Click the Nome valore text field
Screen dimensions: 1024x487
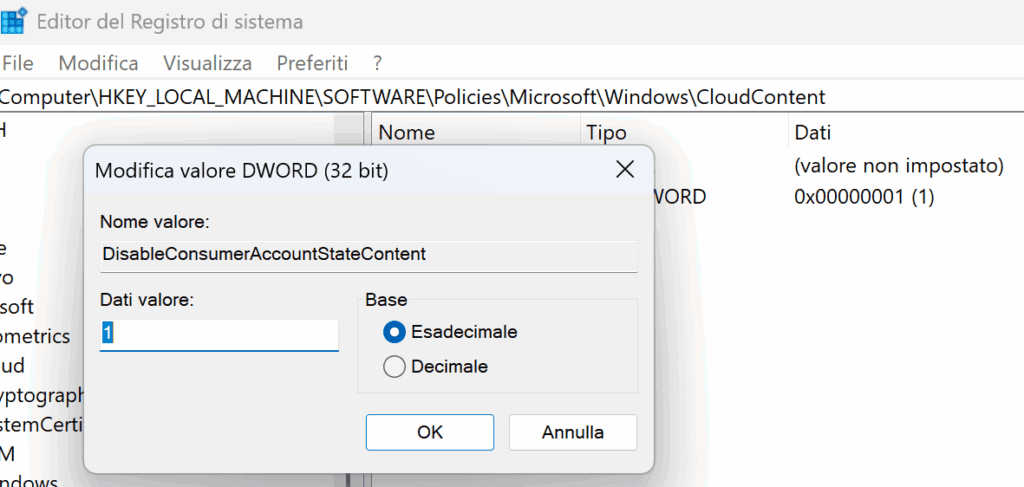[x=368, y=254]
